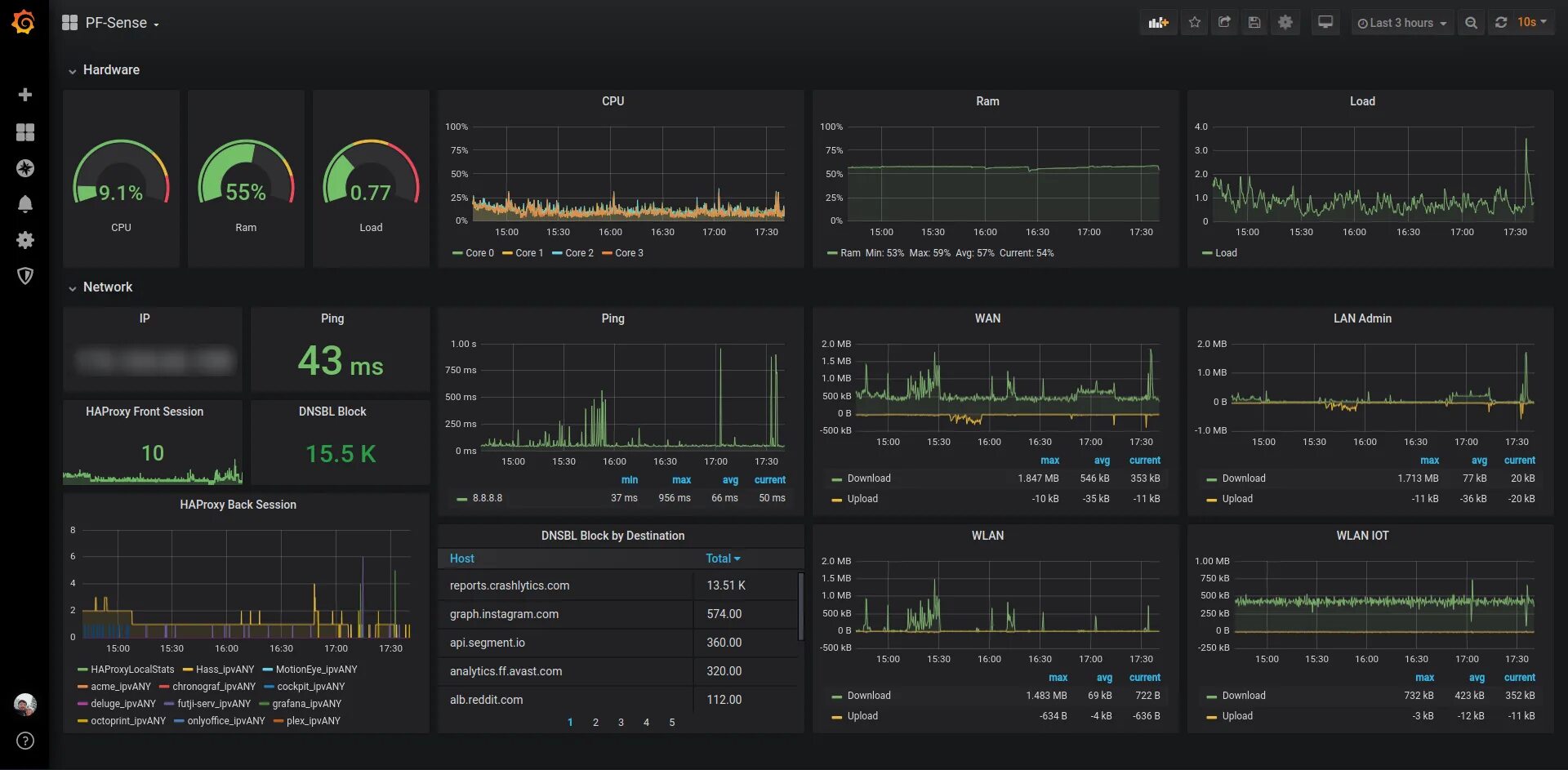Toggle Core 3 series in CPU legend

[x=629, y=253]
